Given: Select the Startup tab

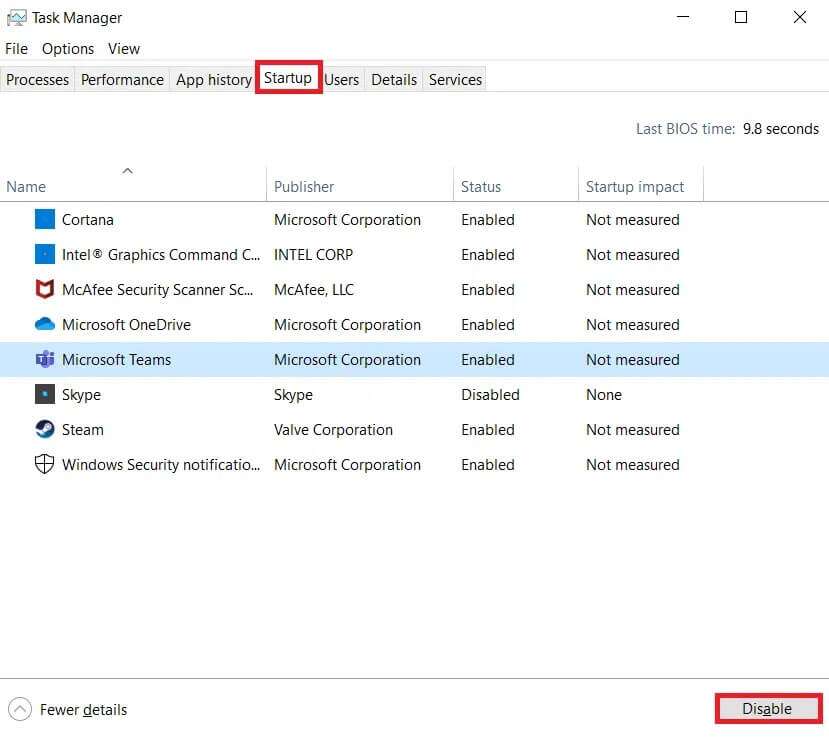Looking at the screenshot, I should pyautogui.click(x=288, y=78).
